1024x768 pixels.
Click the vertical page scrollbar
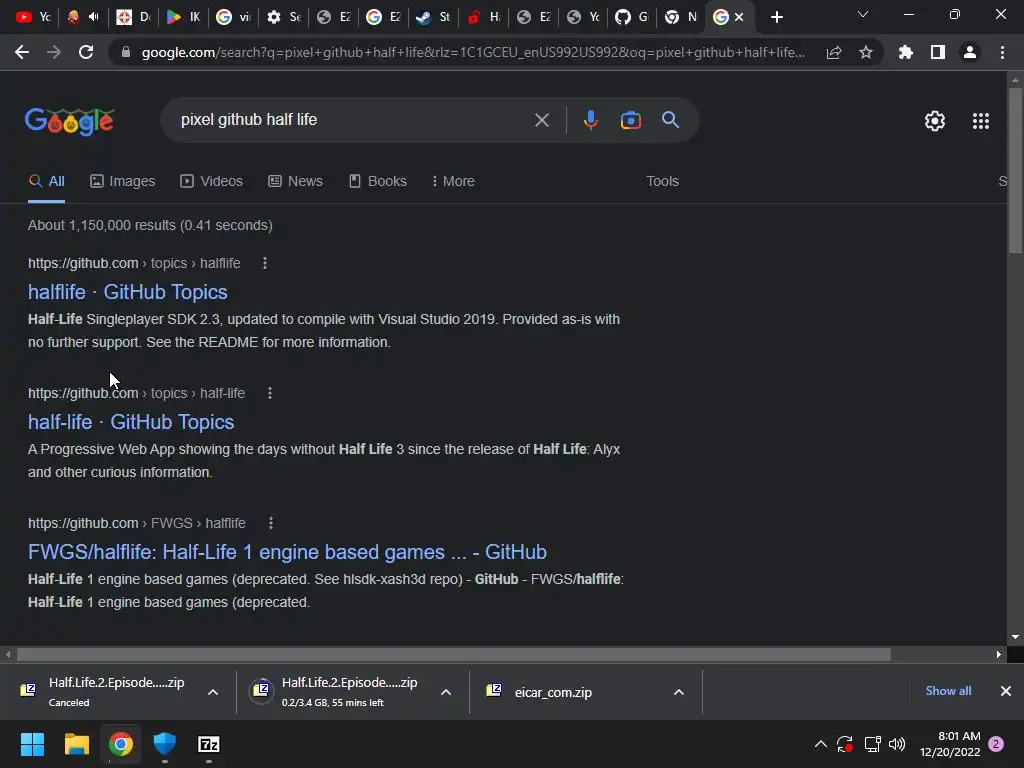[x=1015, y=170]
